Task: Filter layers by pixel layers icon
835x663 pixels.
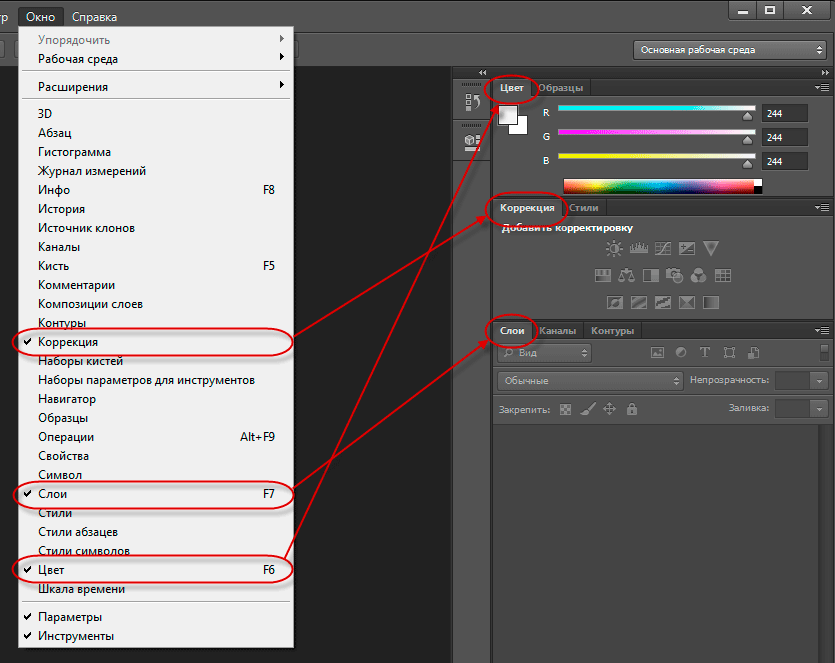Action: coord(658,353)
